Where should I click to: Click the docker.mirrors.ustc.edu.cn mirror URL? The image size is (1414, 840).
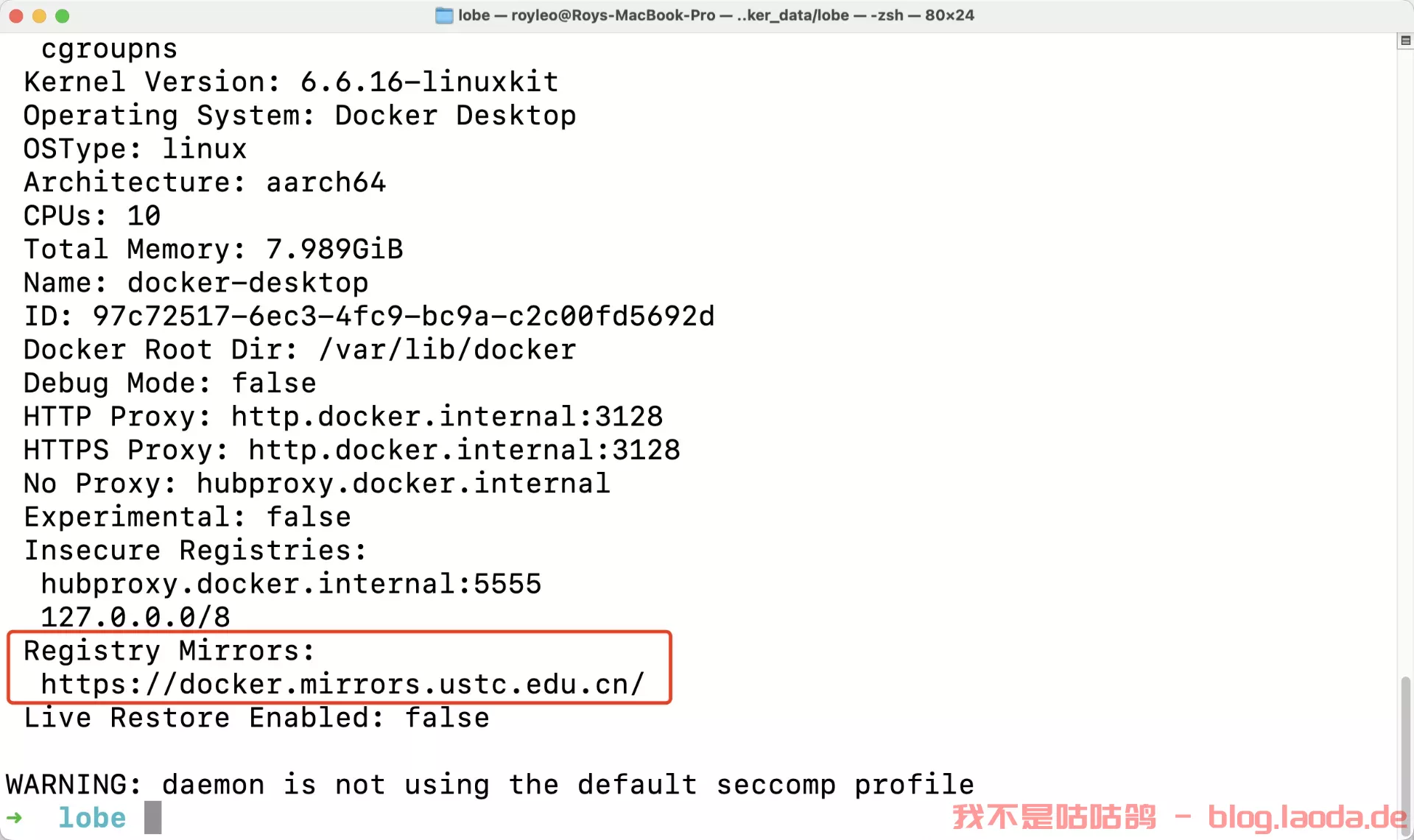(342, 685)
